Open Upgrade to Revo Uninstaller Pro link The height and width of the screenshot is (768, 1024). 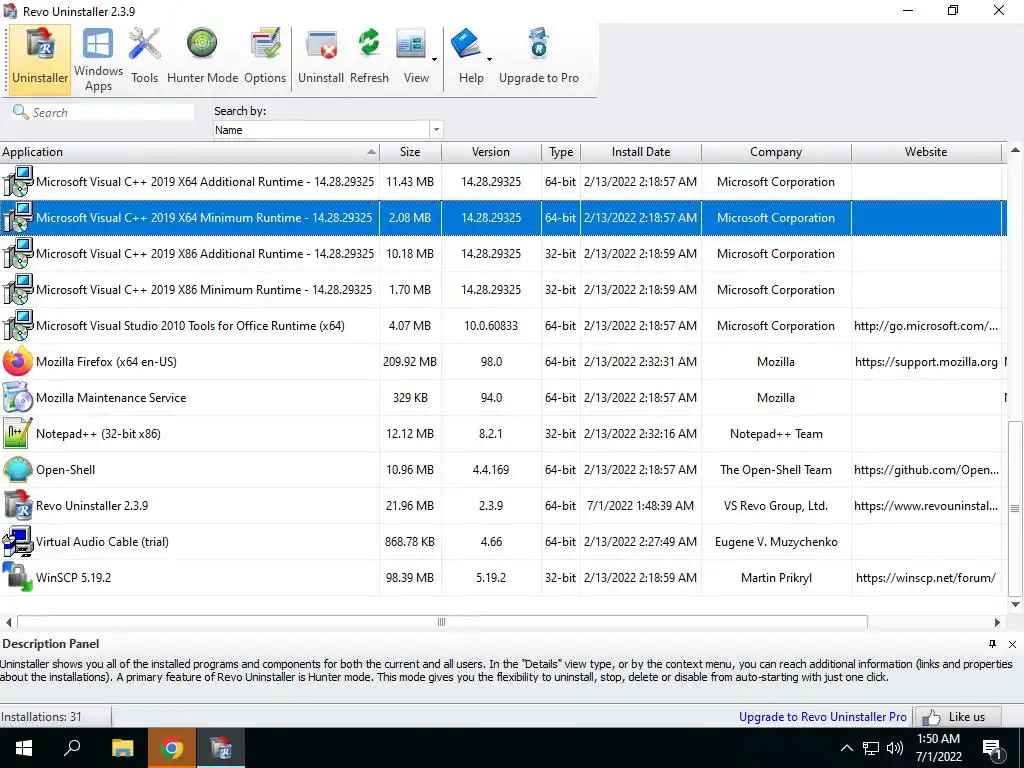coord(823,716)
